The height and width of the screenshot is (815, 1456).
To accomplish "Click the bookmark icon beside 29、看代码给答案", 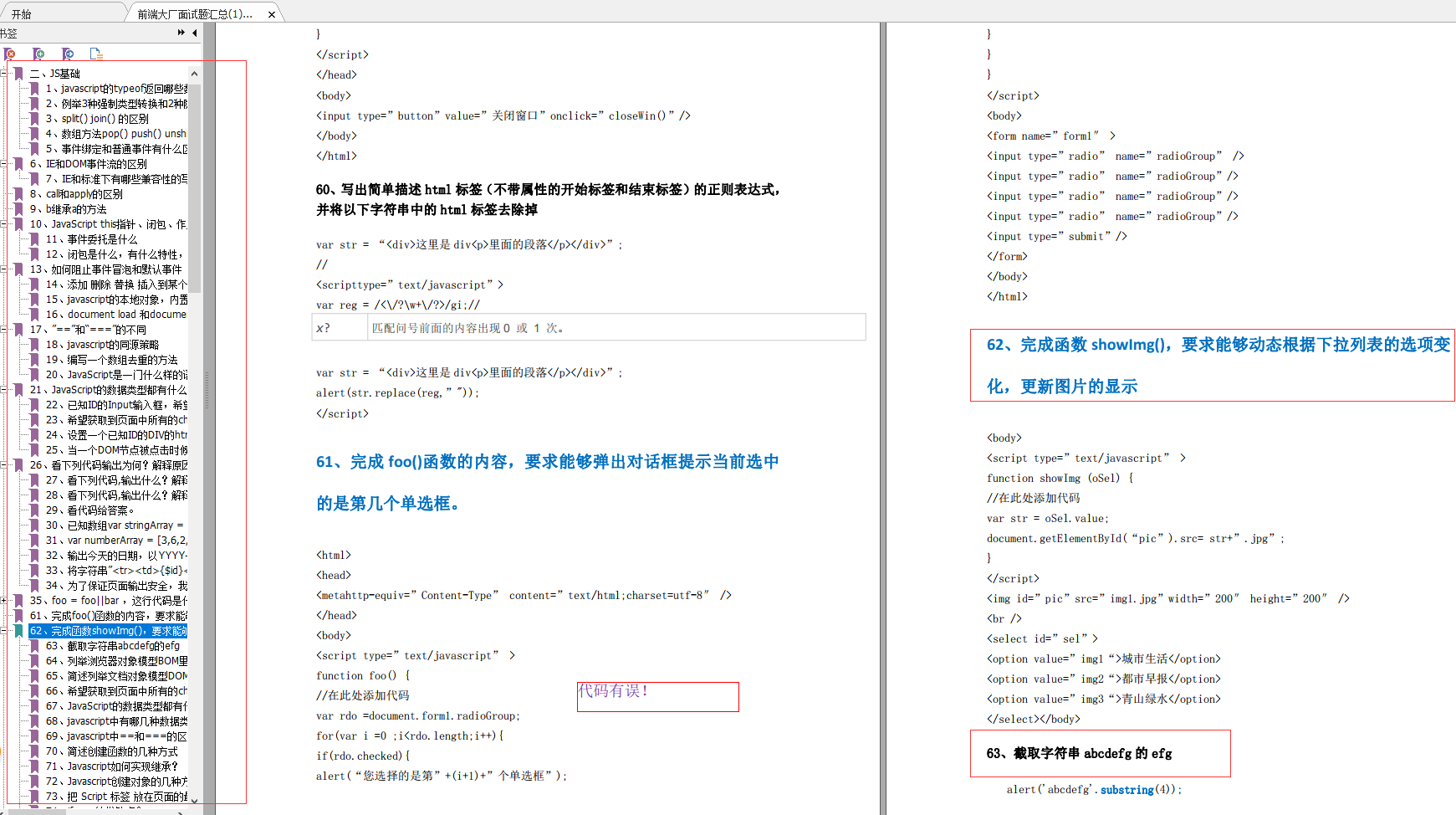I will point(34,510).
